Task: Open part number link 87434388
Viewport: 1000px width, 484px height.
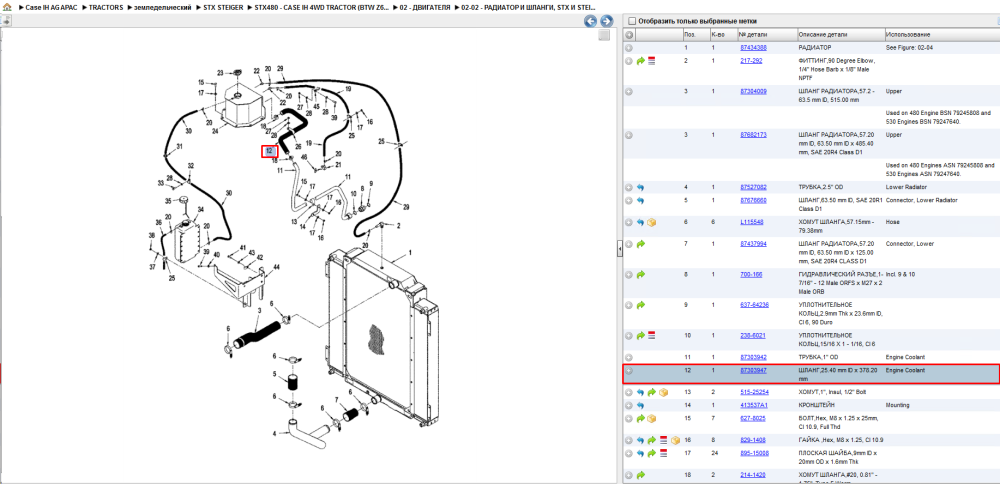Action: (753, 48)
